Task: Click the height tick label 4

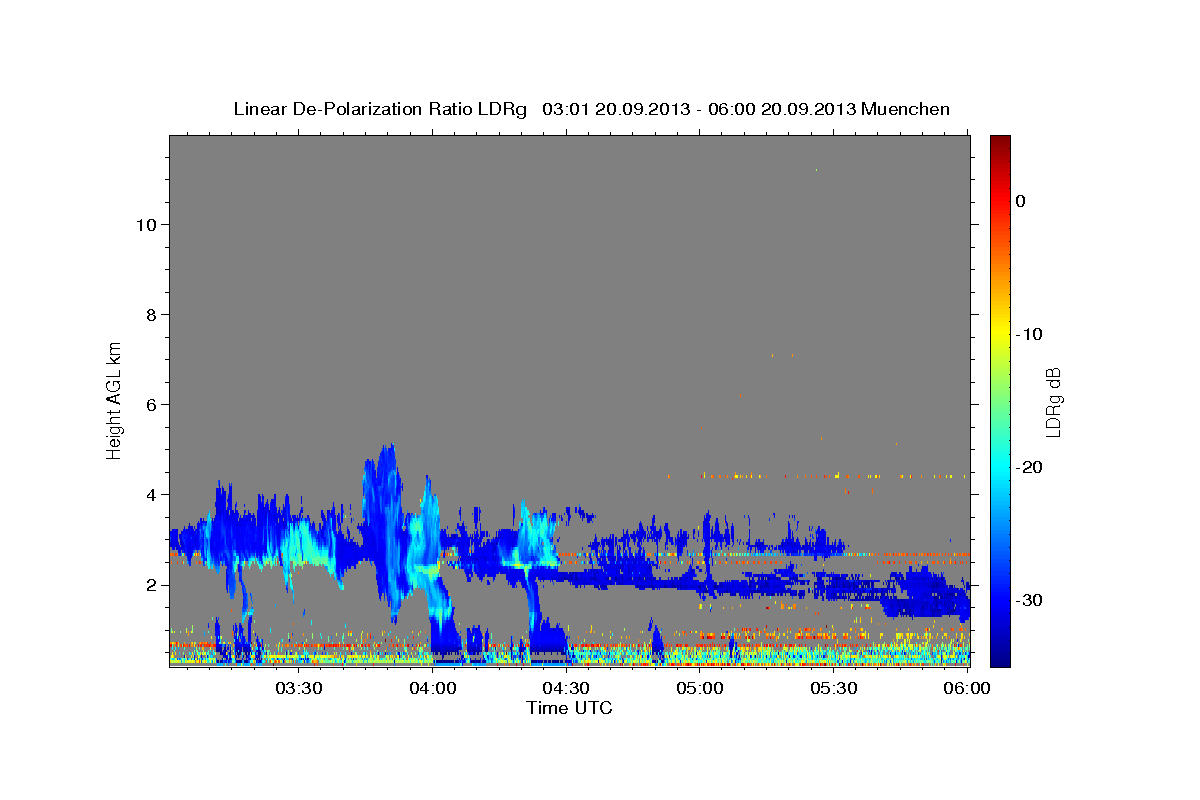Action: pos(151,494)
